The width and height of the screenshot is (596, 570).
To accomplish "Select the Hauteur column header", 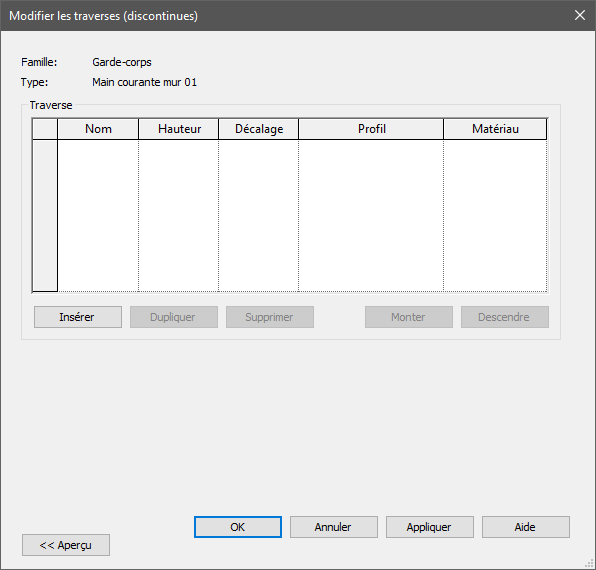I will (179, 129).
